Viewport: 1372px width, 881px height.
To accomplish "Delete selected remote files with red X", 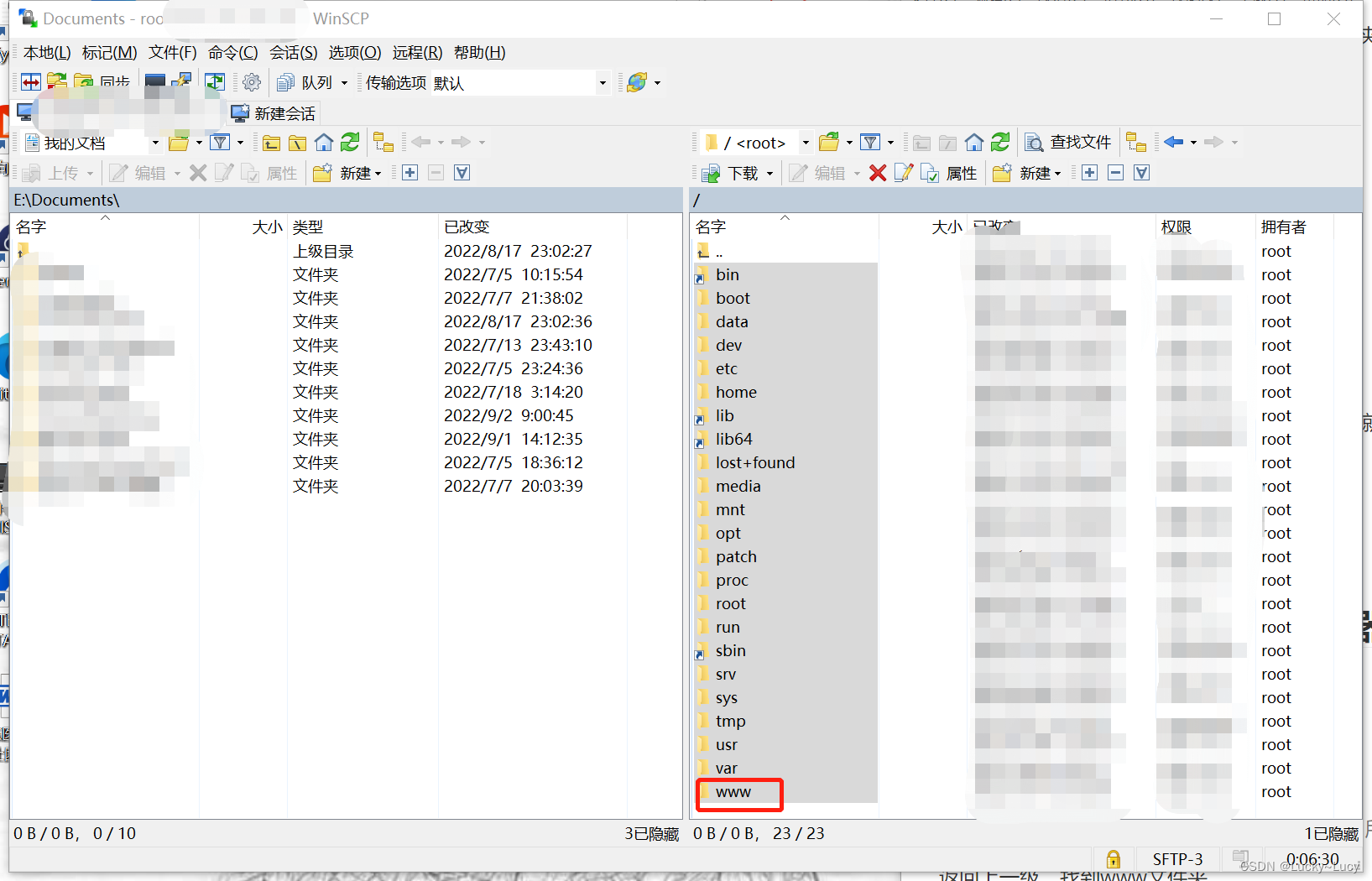I will coord(878,173).
